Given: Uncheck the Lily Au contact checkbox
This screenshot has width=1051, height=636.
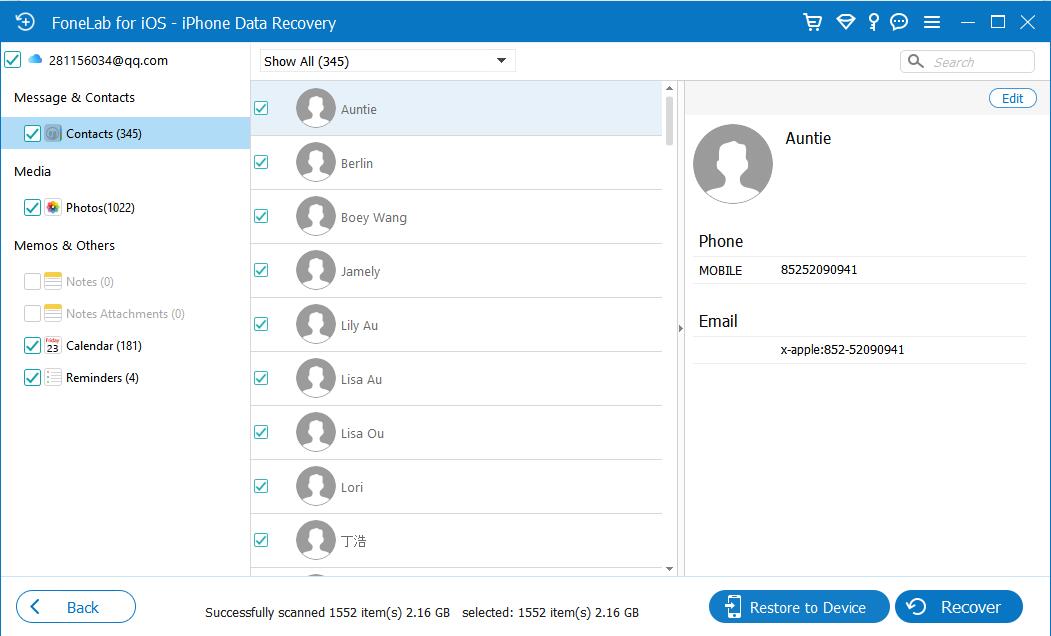Looking at the screenshot, I should pyautogui.click(x=261, y=324).
